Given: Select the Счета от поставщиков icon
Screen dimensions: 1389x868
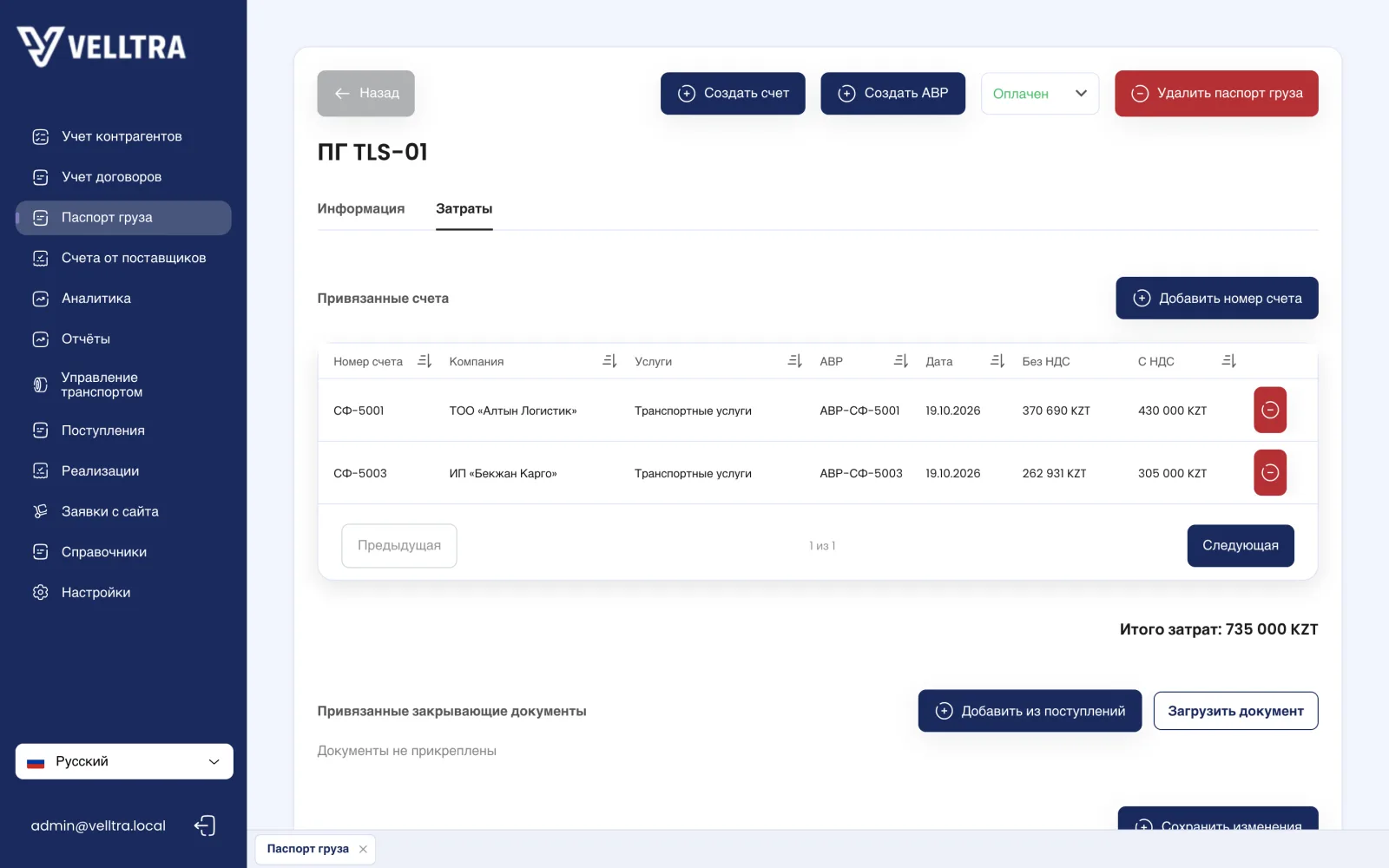Looking at the screenshot, I should [41, 258].
